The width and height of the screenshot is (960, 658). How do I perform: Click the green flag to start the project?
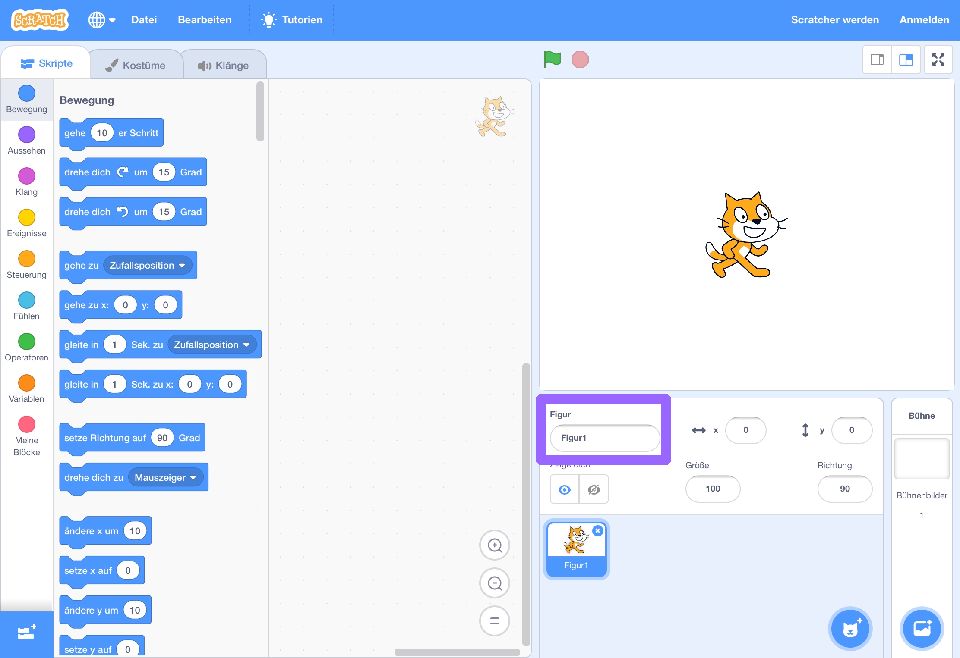pos(551,59)
